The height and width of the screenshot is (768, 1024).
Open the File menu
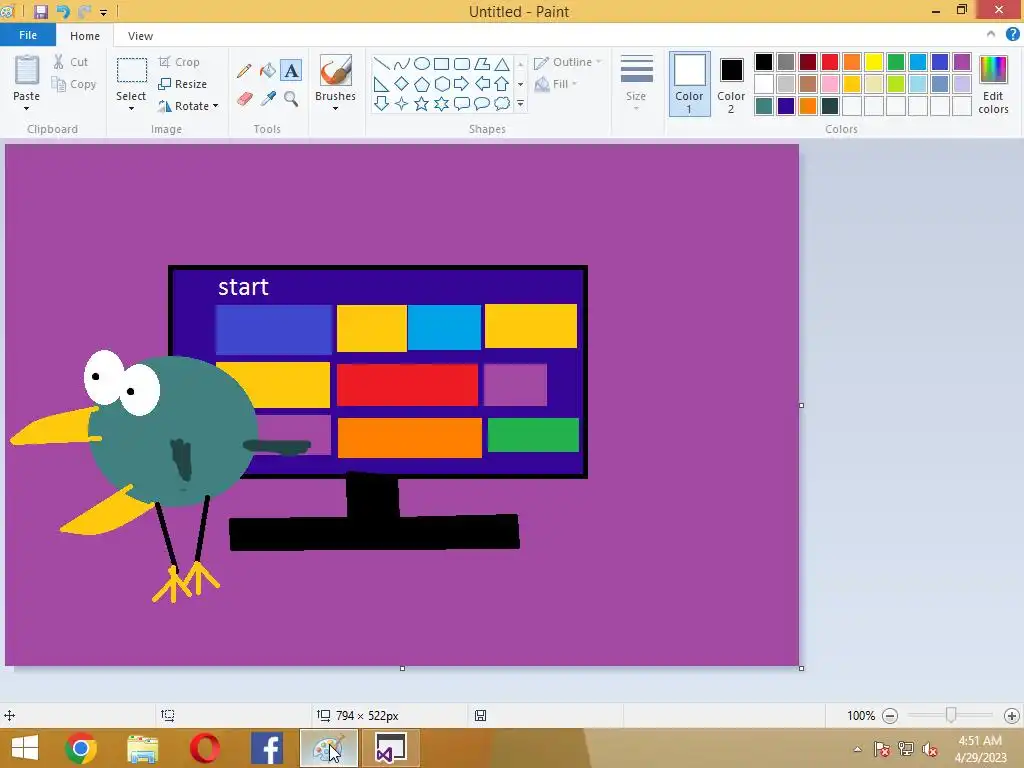pos(28,35)
